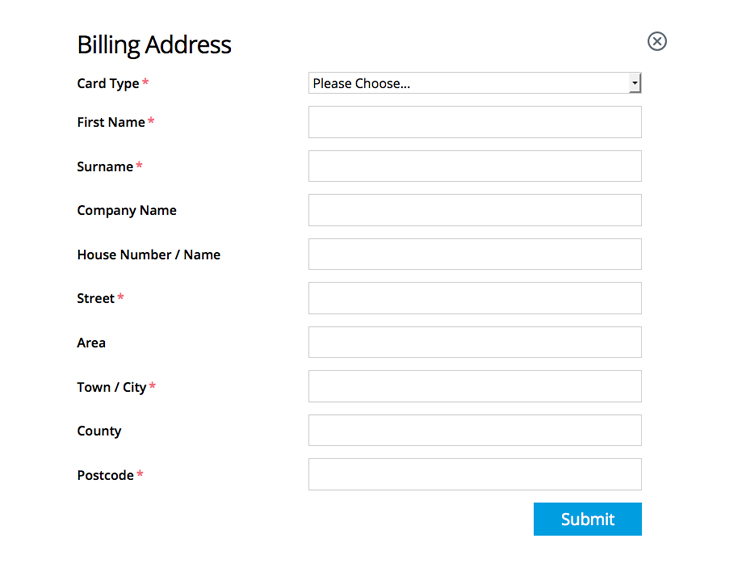Click the County text box

click(x=474, y=430)
